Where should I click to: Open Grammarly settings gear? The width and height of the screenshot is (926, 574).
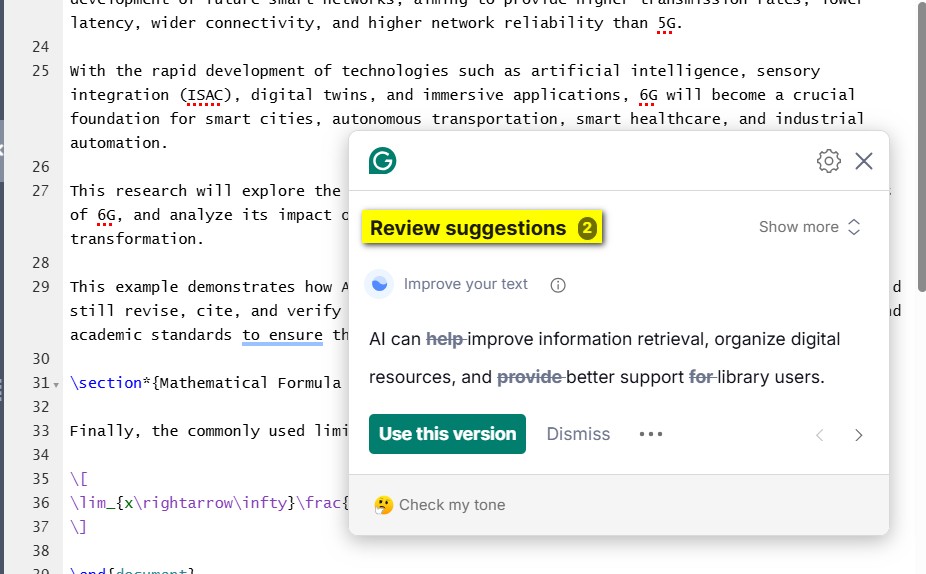coord(829,161)
